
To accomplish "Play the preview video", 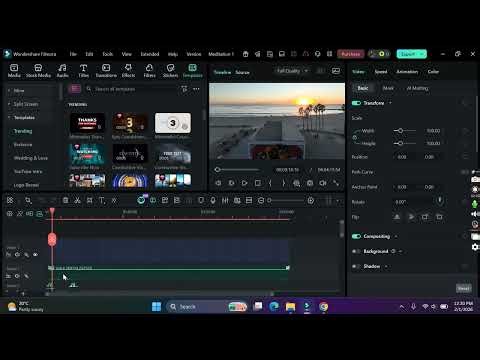I will (x=244, y=183).
